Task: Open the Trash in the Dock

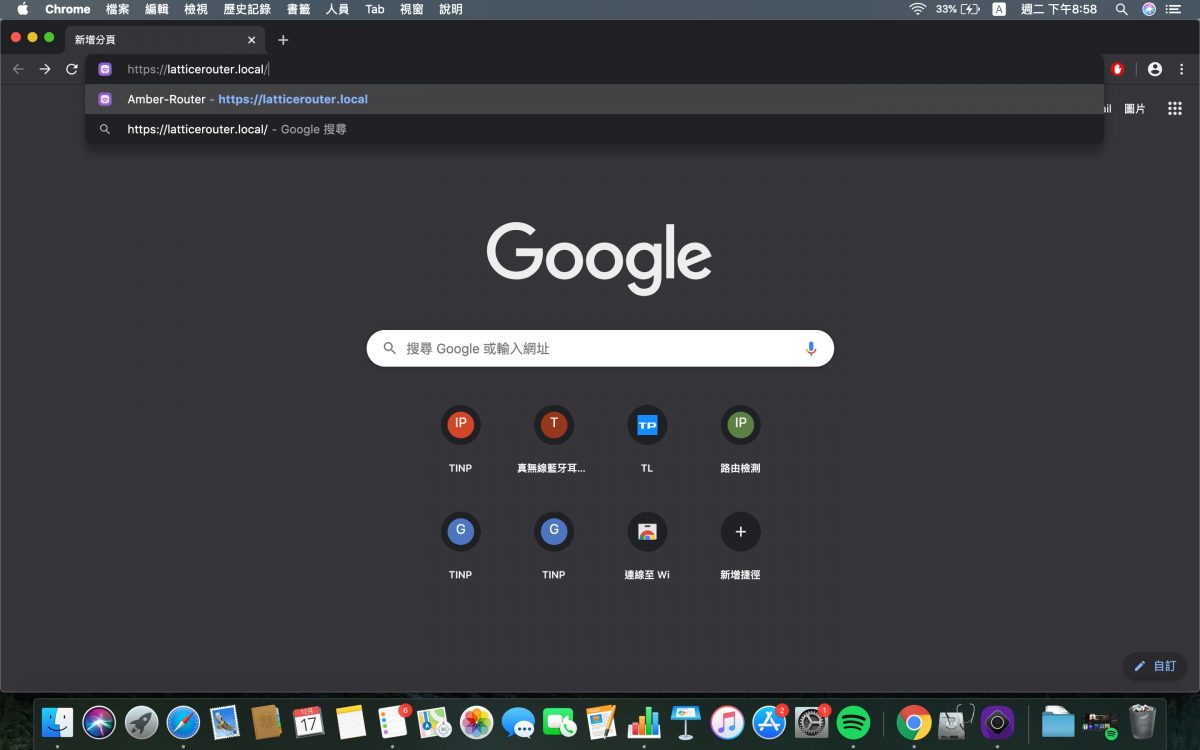Action: 1142,722
